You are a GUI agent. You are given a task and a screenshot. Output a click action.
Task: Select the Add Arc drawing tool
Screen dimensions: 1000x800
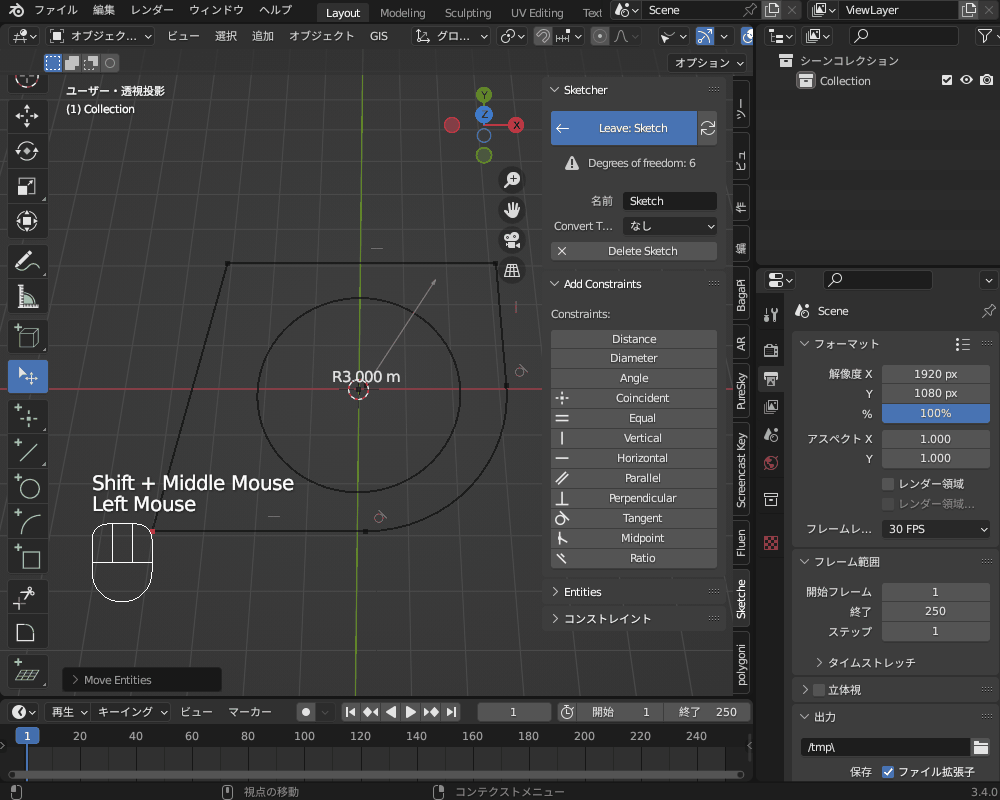(x=26, y=522)
